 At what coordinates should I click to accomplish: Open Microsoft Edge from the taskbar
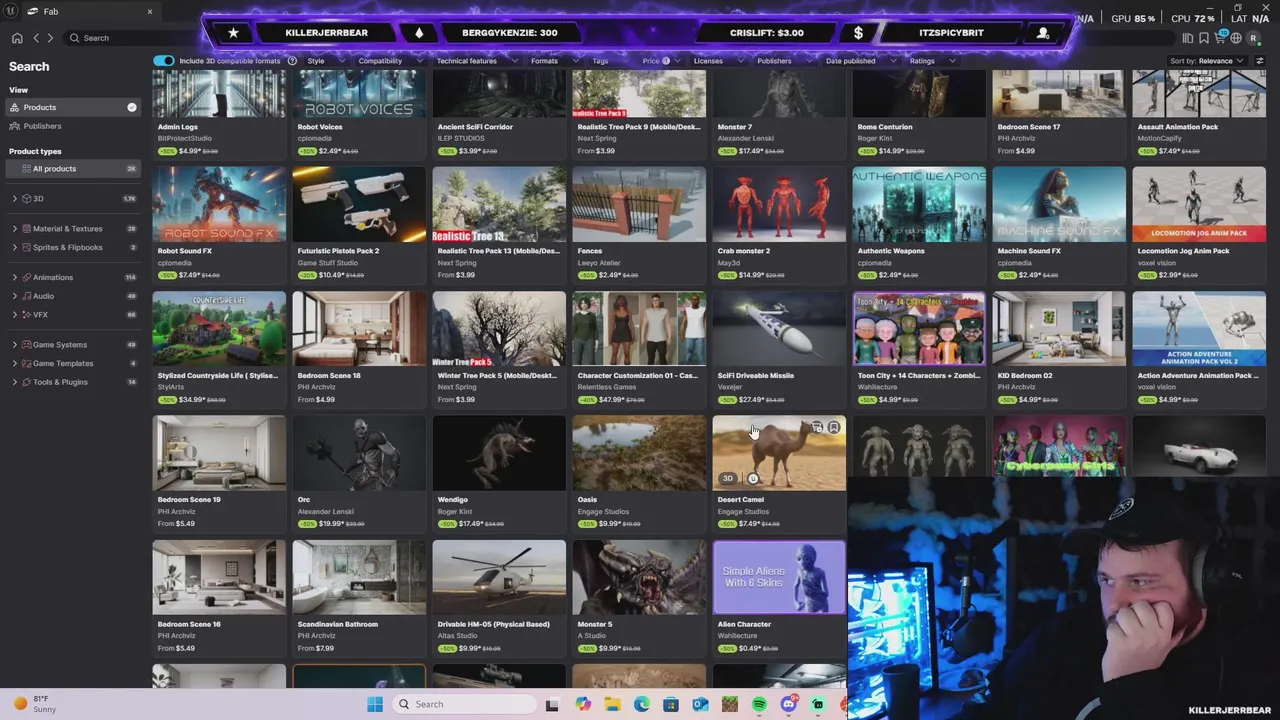[641, 704]
